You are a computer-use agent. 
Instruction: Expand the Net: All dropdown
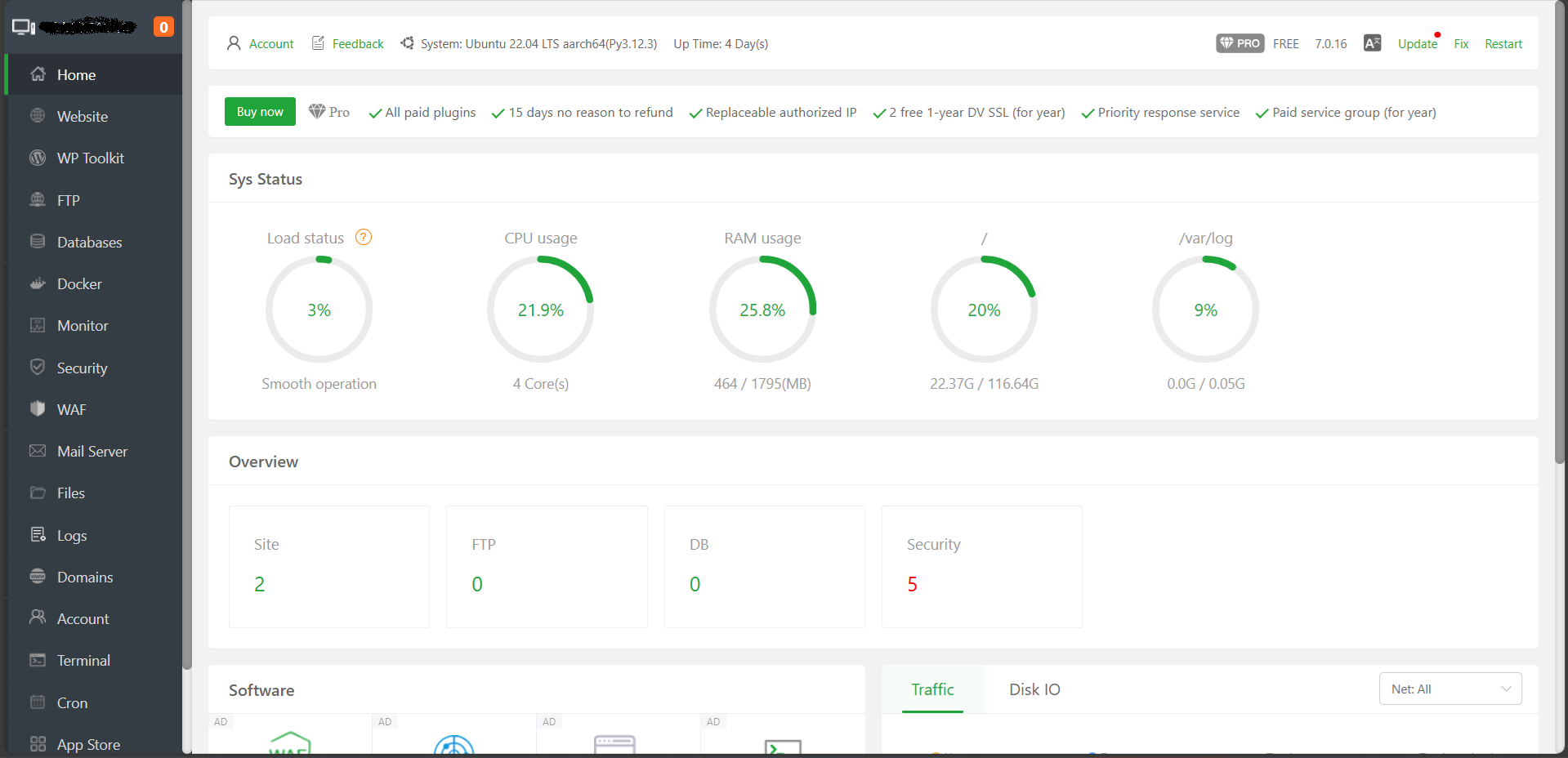coord(1450,689)
